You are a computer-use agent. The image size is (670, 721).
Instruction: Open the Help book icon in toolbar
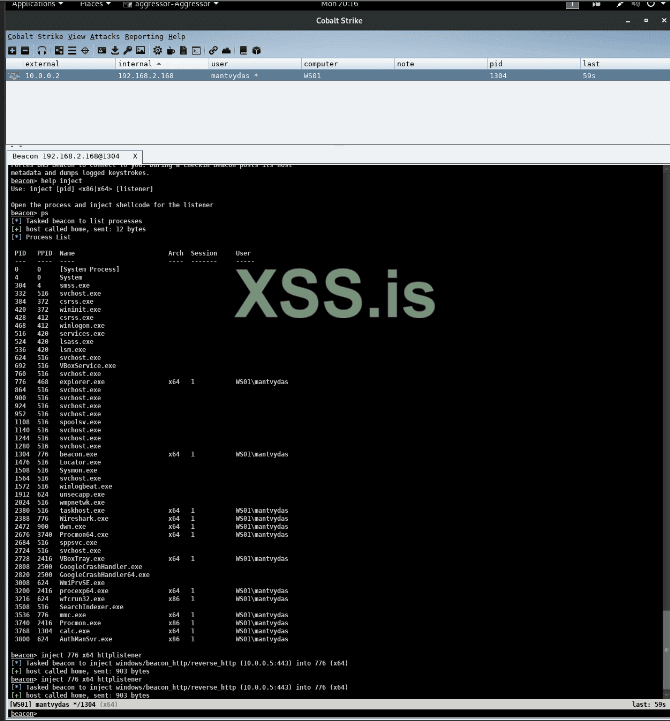point(243,51)
